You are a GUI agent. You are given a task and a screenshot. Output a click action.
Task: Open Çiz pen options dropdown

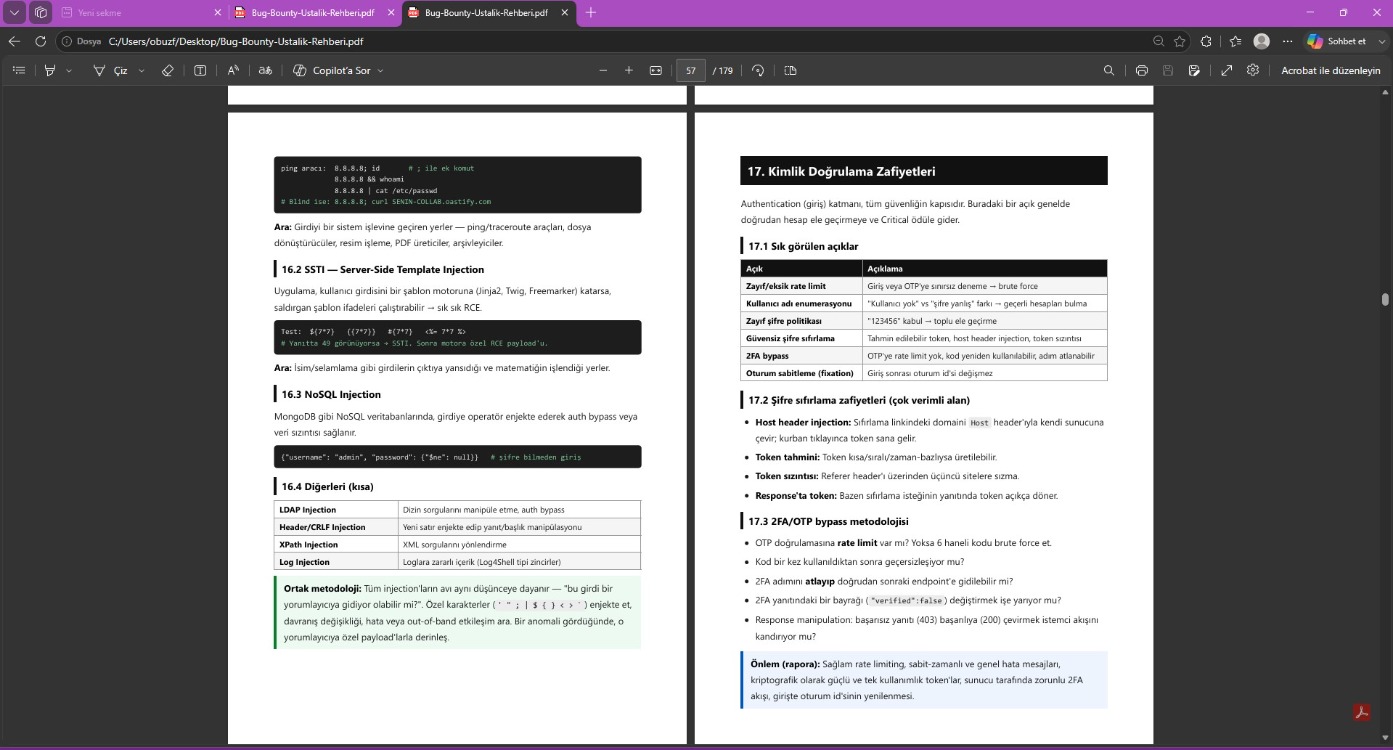[141, 71]
